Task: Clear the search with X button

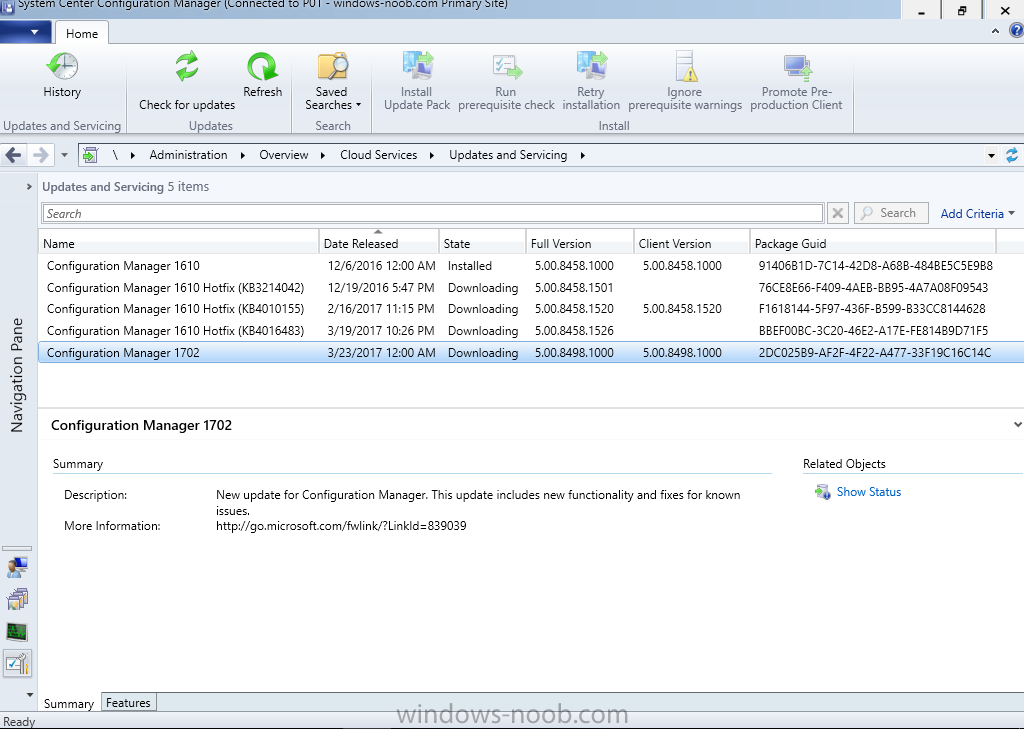Action: pyautogui.click(x=838, y=213)
